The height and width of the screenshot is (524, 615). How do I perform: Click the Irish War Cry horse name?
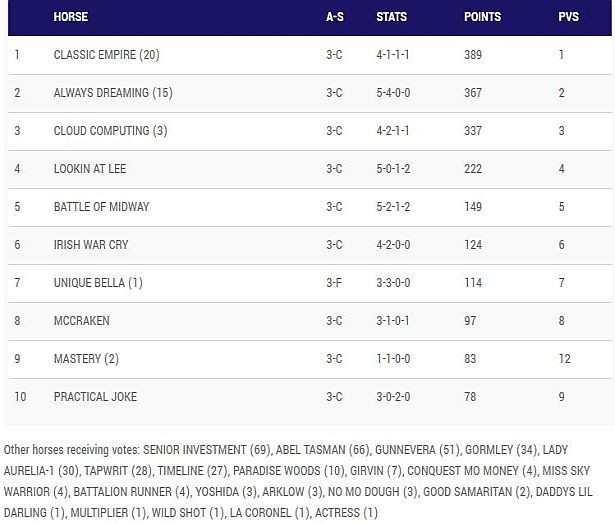pos(91,245)
